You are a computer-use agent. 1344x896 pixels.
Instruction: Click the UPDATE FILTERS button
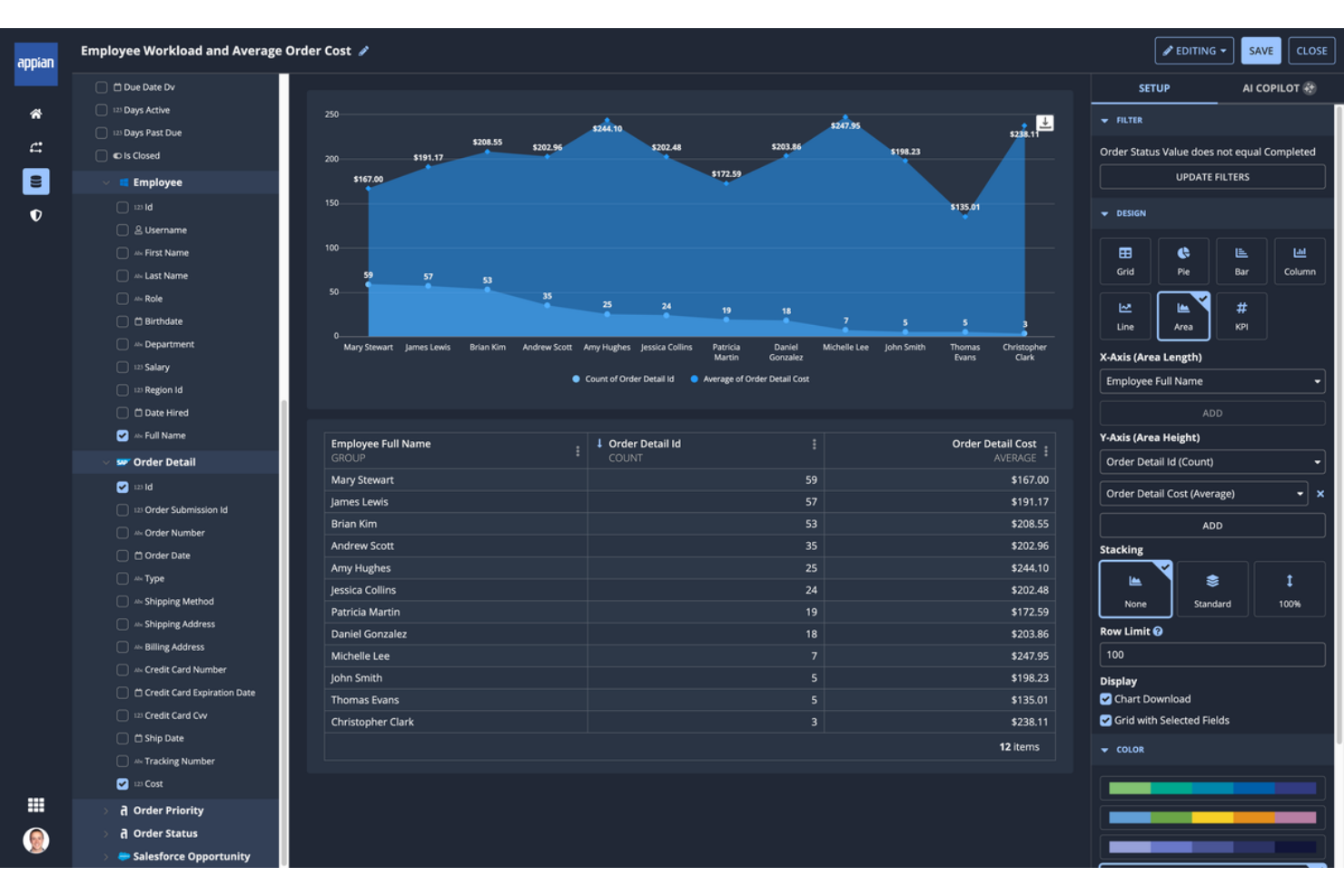pyautogui.click(x=1212, y=177)
